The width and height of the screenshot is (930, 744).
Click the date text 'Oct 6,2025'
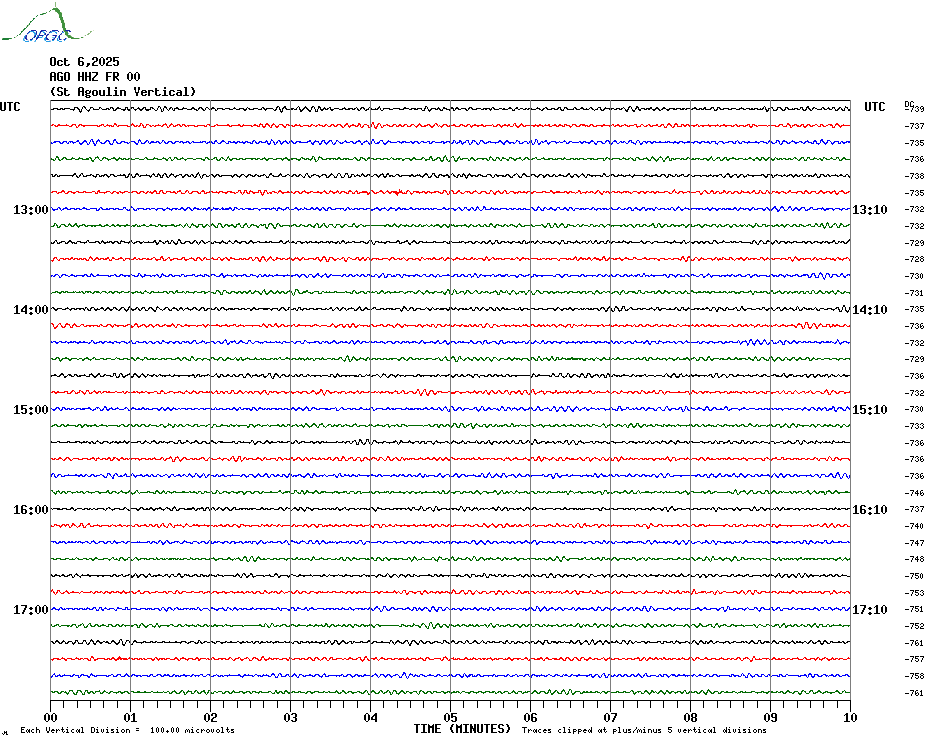(84, 62)
